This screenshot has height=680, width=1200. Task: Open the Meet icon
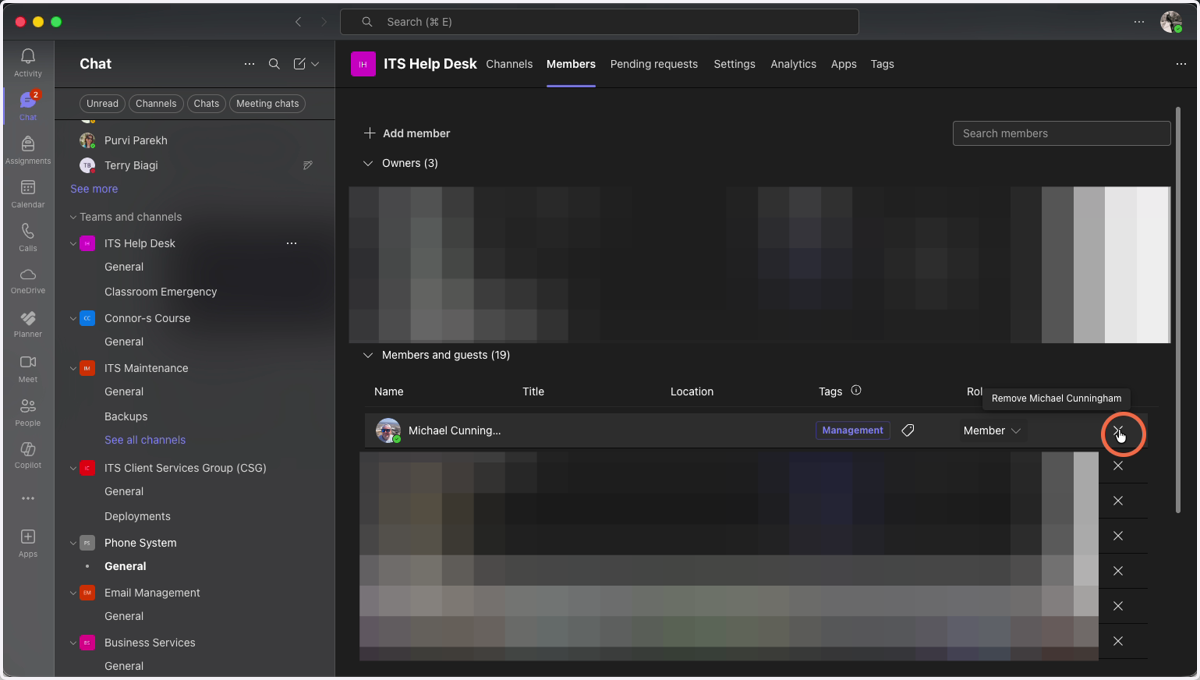coord(28,368)
